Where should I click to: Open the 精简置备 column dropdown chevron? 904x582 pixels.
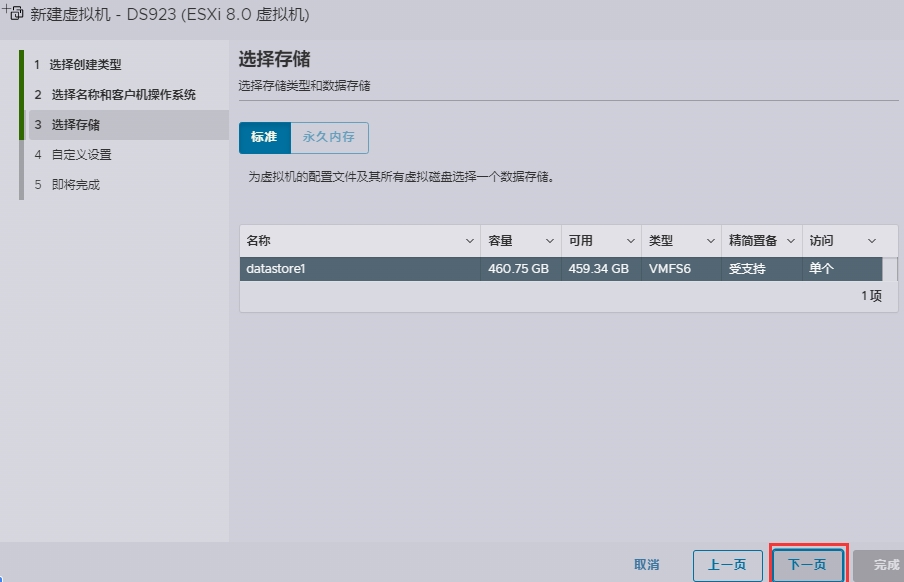point(791,241)
